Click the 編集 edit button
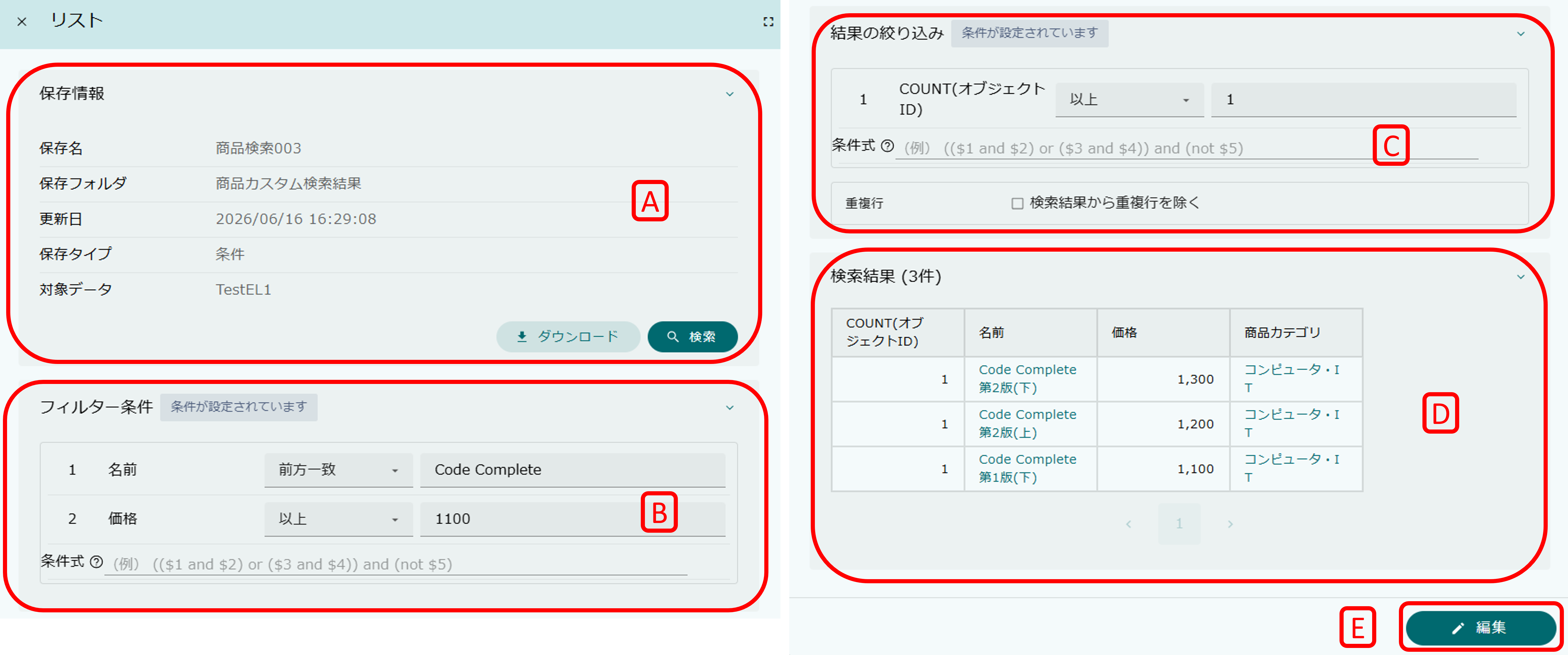Image resolution: width=1568 pixels, height=655 pixels. point(1480,628)
